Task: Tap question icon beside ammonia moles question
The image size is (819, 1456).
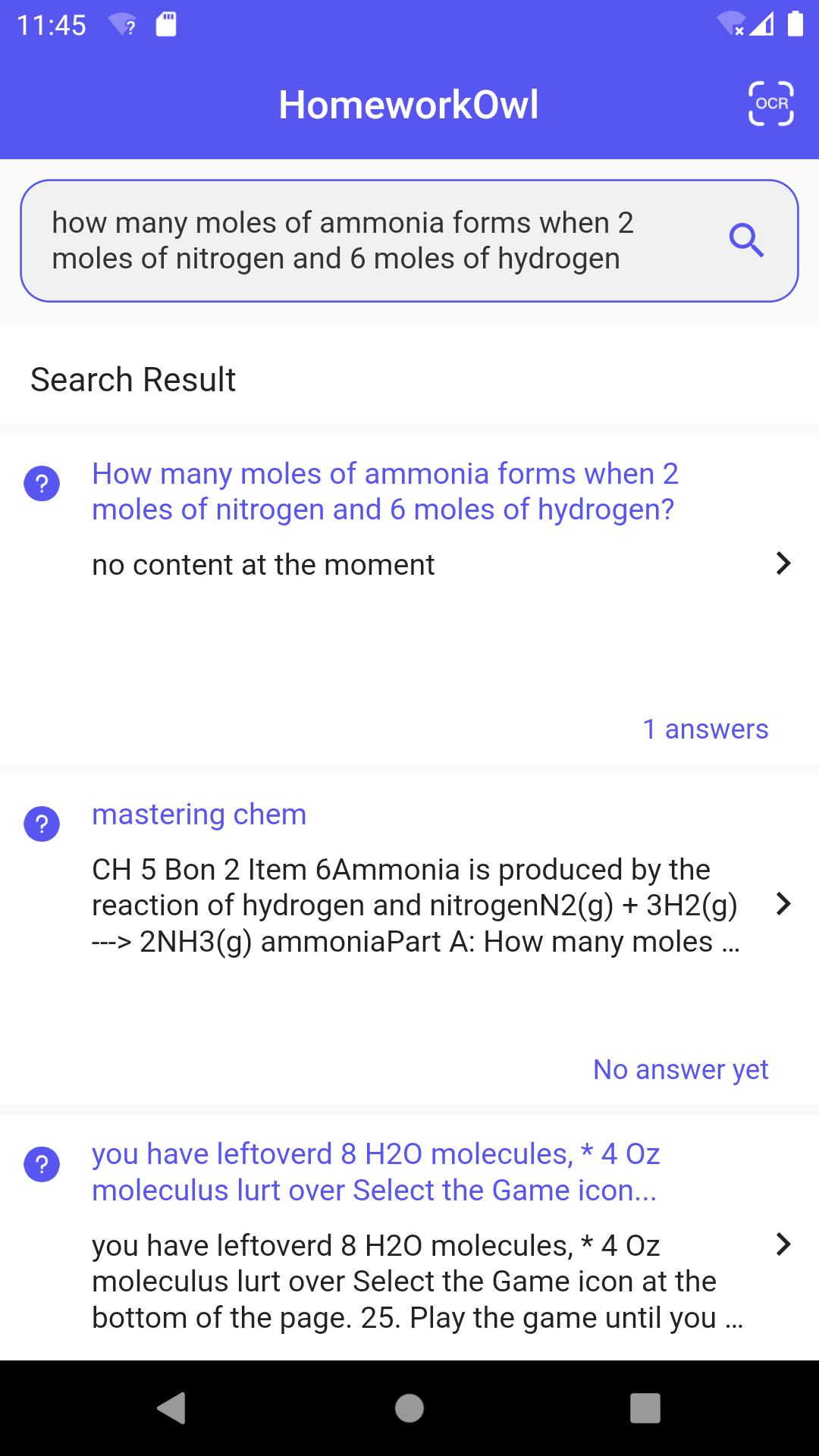Action: [42, 483]
